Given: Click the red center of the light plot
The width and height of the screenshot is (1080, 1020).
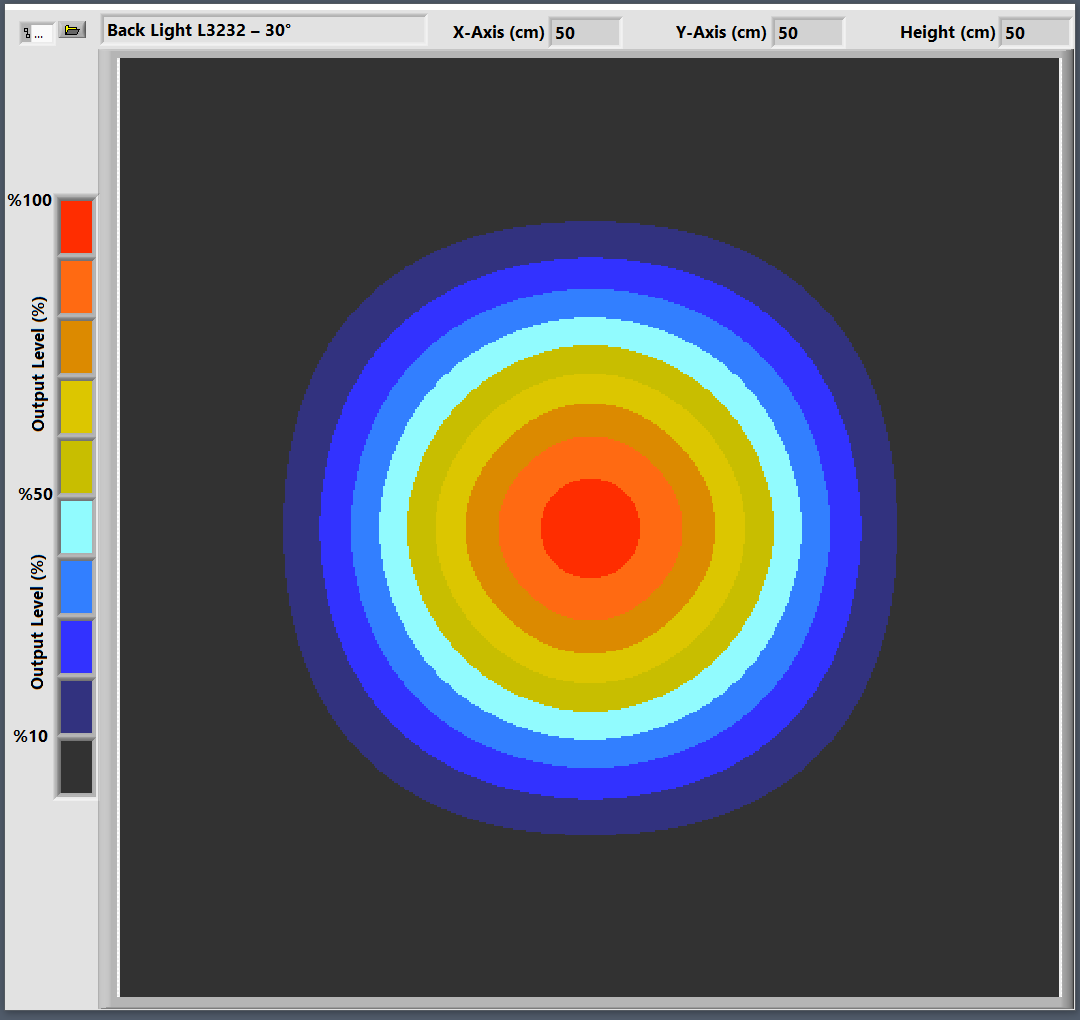Looking at the screenshot, I should pyautogui.click(x=590, y=528).
